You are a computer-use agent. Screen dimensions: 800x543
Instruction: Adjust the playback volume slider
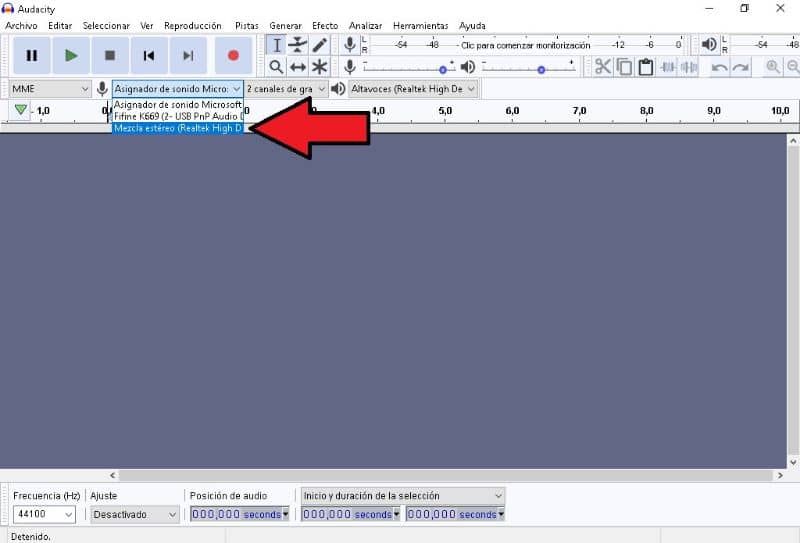(529, 68)
